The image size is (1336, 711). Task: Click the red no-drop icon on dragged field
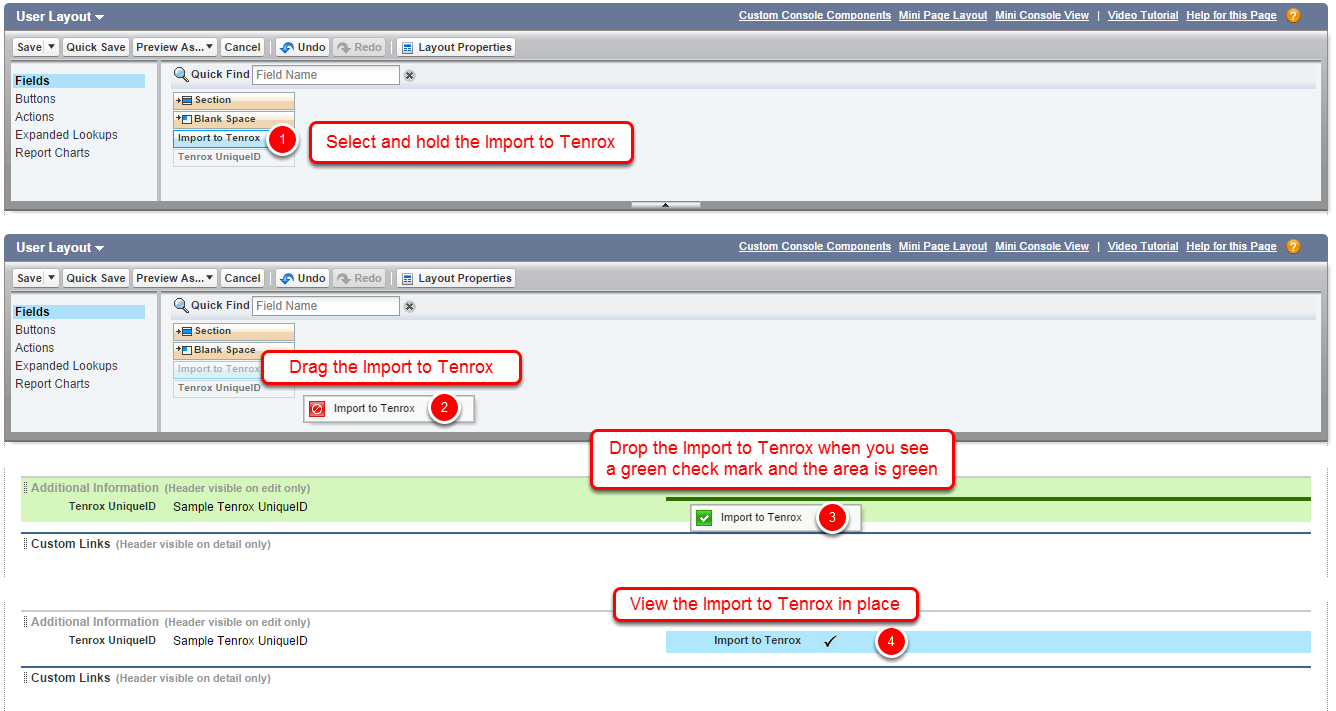(x=317, y=409)
